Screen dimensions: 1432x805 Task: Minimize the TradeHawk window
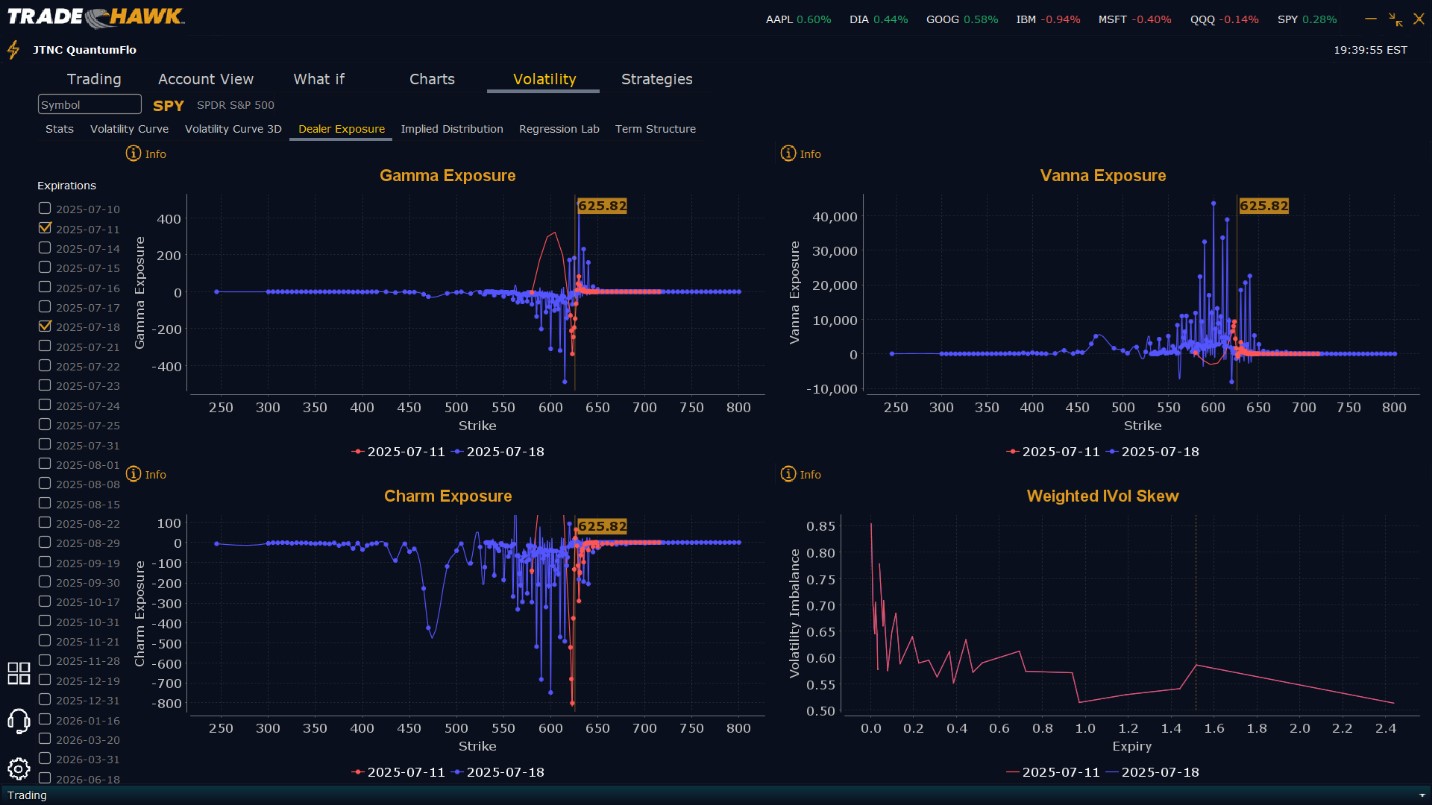(1371, 18)
